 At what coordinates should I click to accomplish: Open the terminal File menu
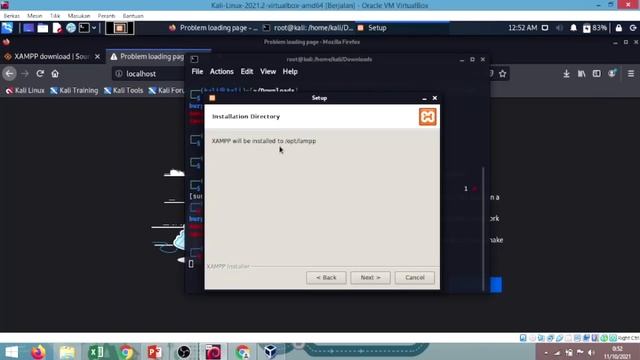tap(197, 71)
